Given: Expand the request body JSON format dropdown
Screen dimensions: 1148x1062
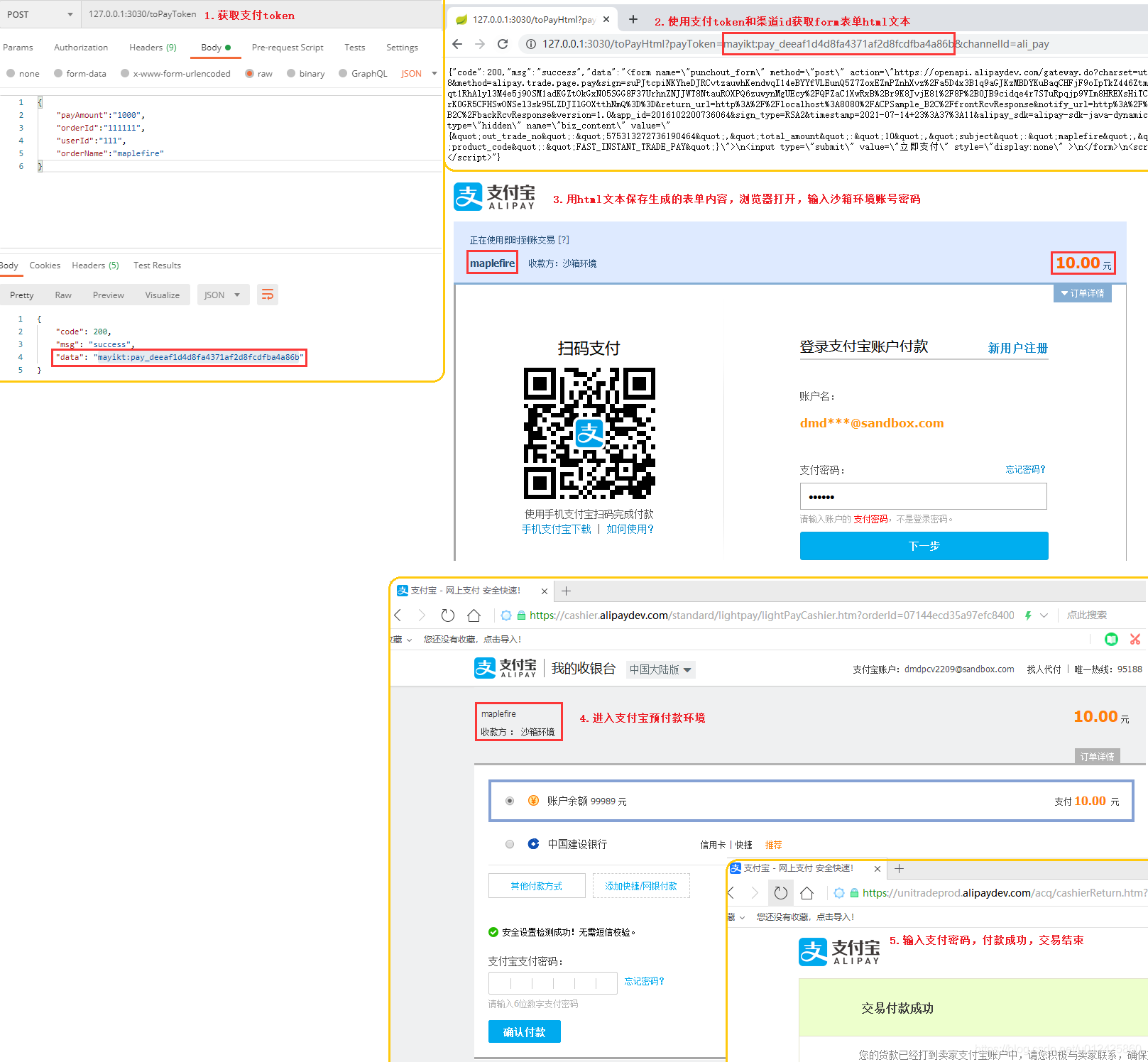Looking at the screenshot, I should coord(419,73).
